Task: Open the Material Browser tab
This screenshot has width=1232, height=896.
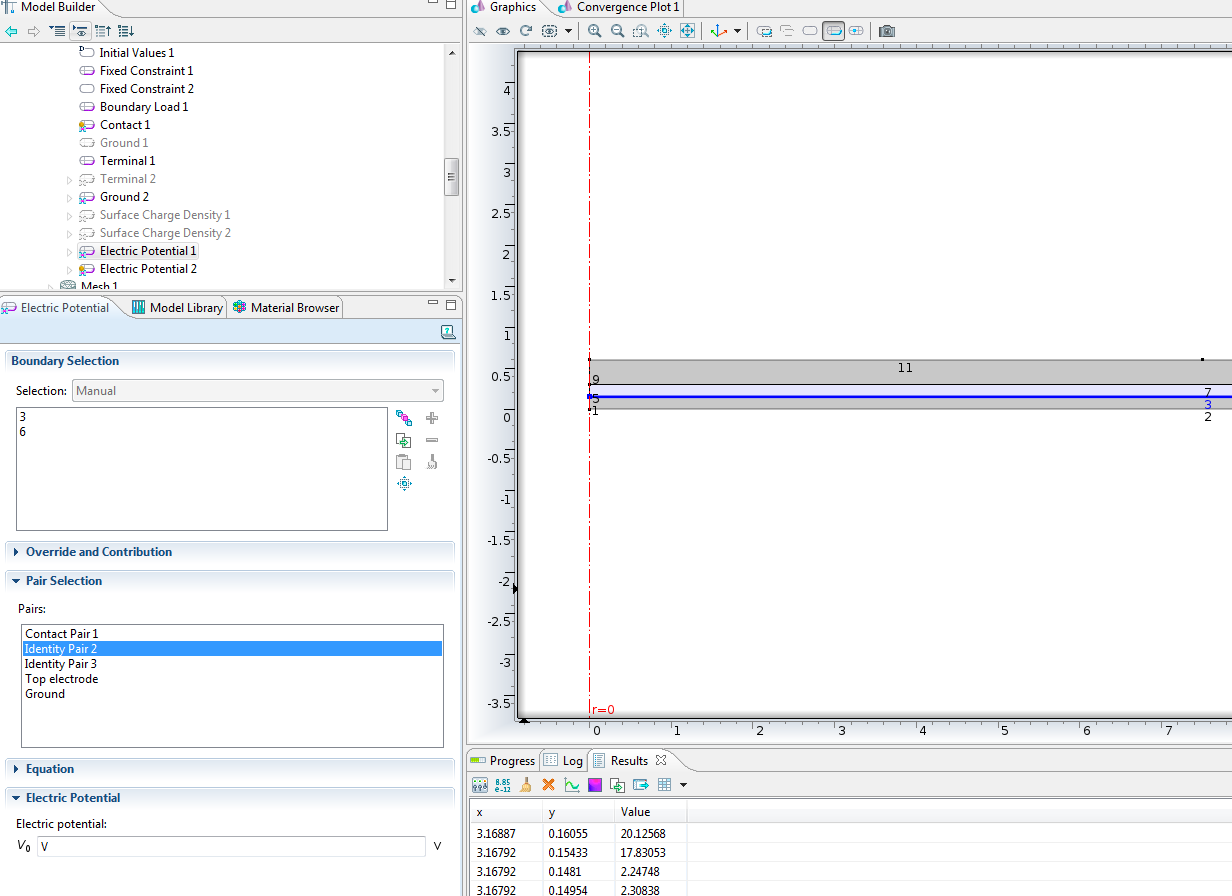Action: coord(294,308)
